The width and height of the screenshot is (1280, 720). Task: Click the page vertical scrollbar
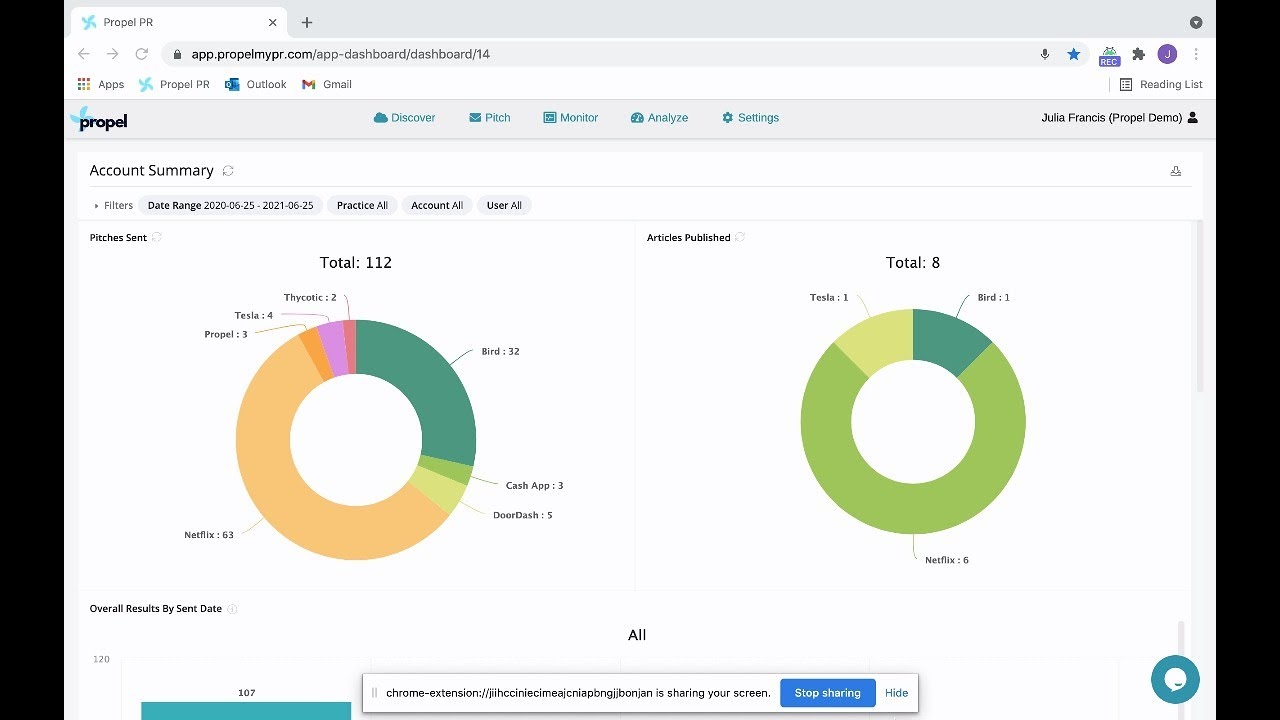(x=1199, y=305)
